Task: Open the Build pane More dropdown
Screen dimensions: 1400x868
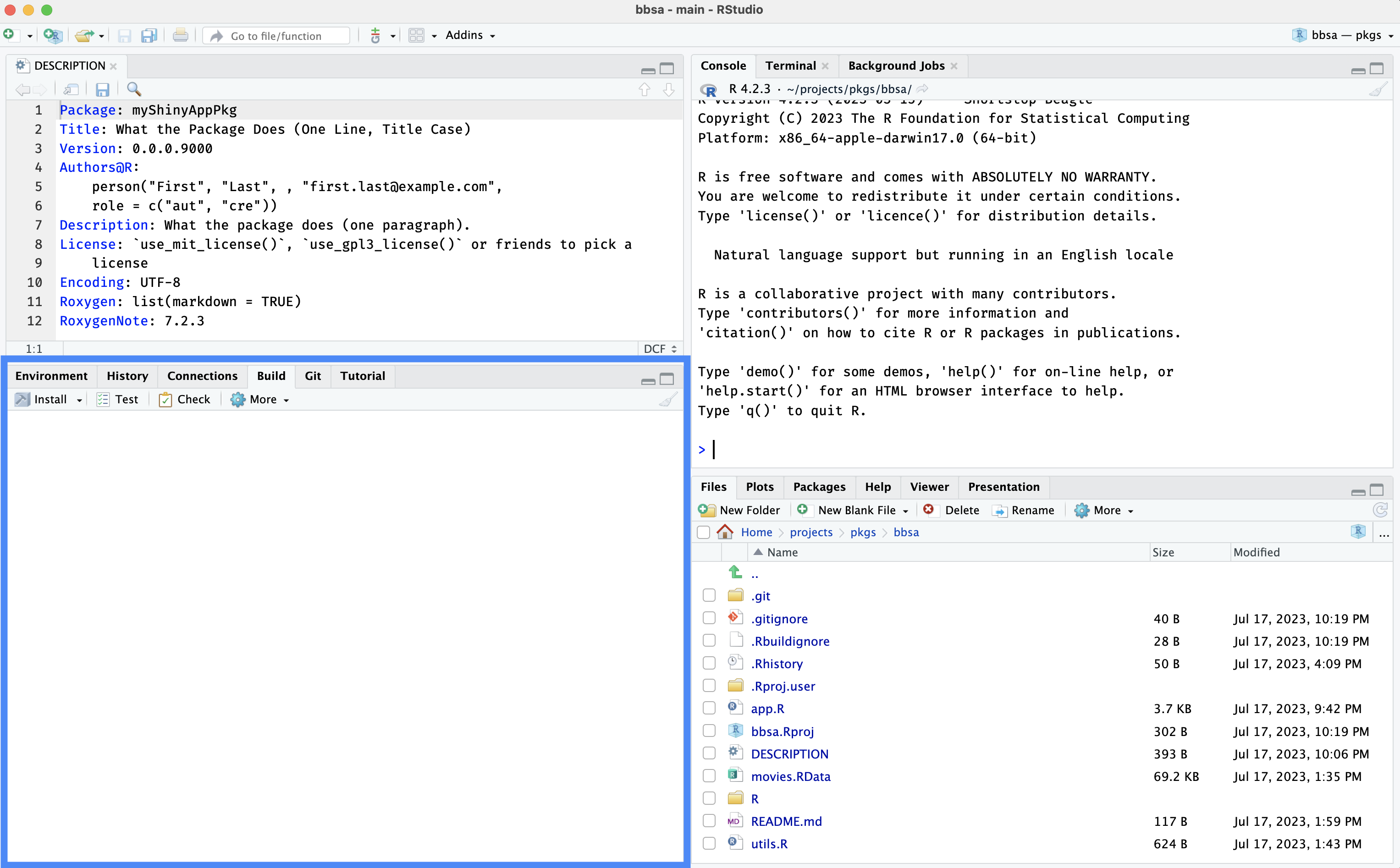Action: coord(259,399)
